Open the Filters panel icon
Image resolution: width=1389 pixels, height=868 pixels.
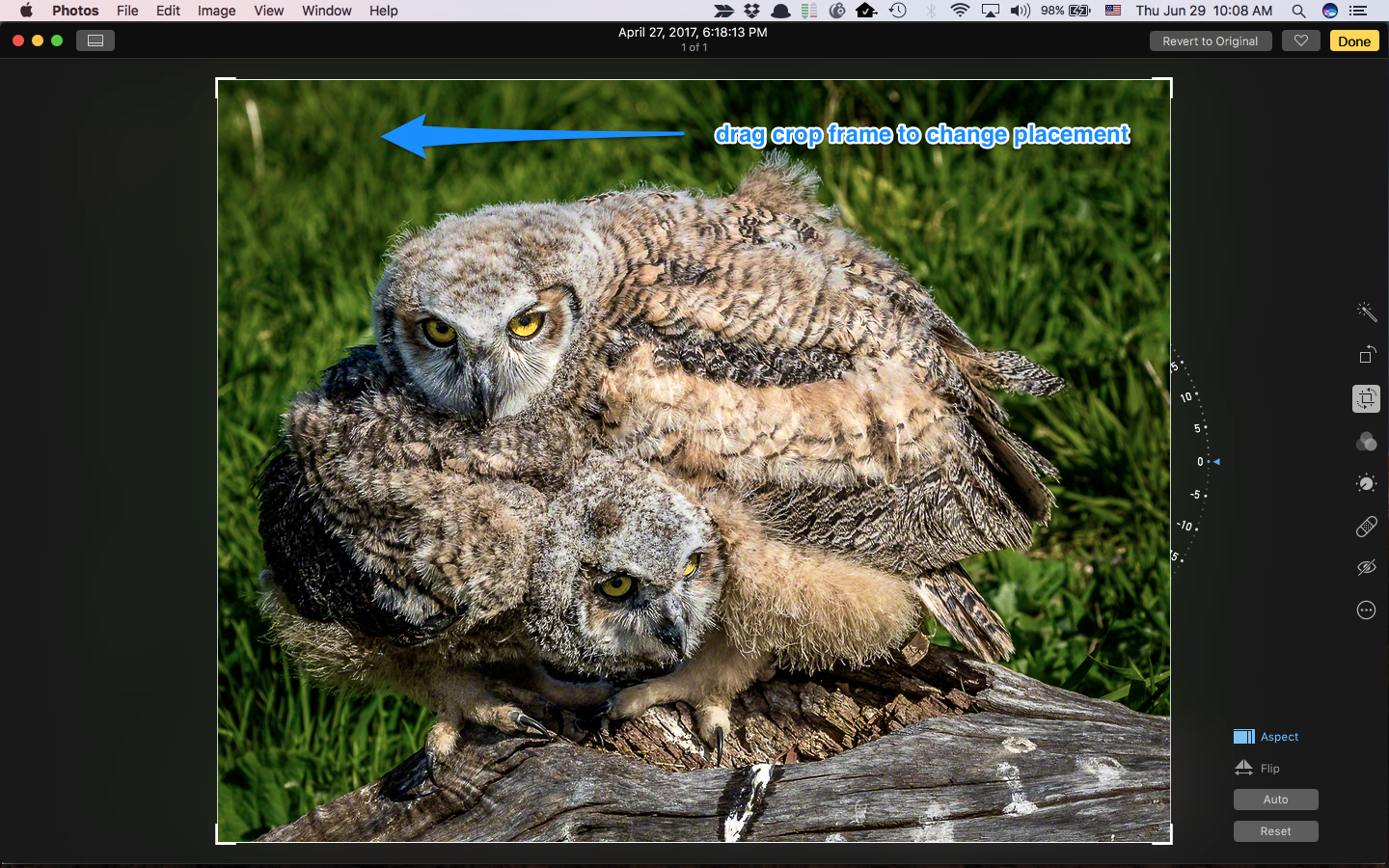click(x=1366, y=442)
